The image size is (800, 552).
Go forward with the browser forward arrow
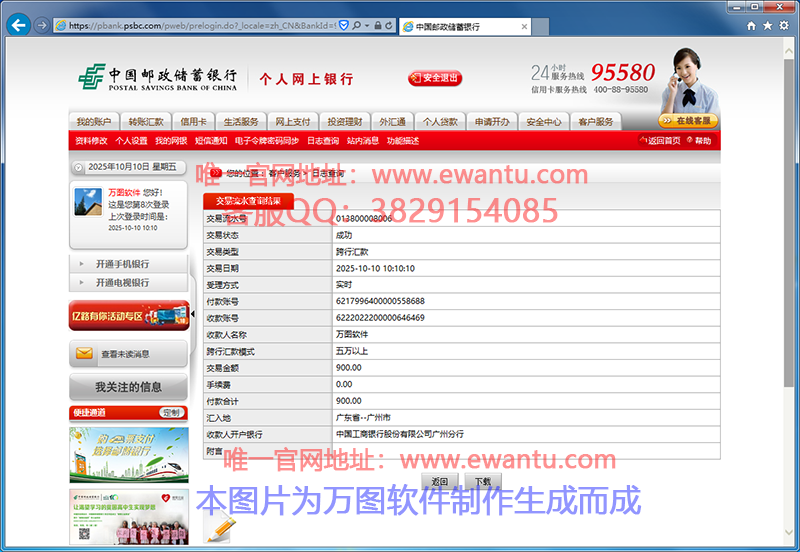coord(42,25)
